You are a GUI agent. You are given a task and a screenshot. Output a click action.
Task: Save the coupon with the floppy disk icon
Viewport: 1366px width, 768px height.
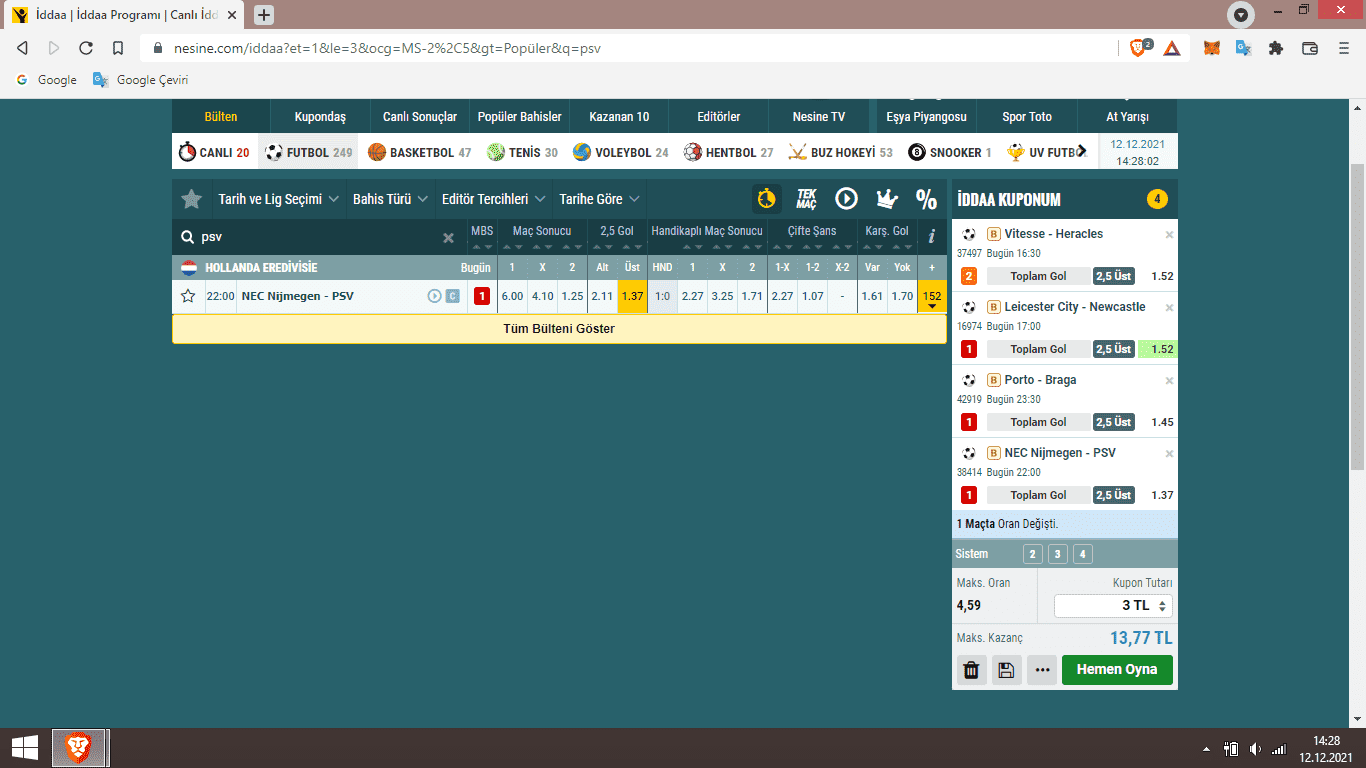(1007, 670)
